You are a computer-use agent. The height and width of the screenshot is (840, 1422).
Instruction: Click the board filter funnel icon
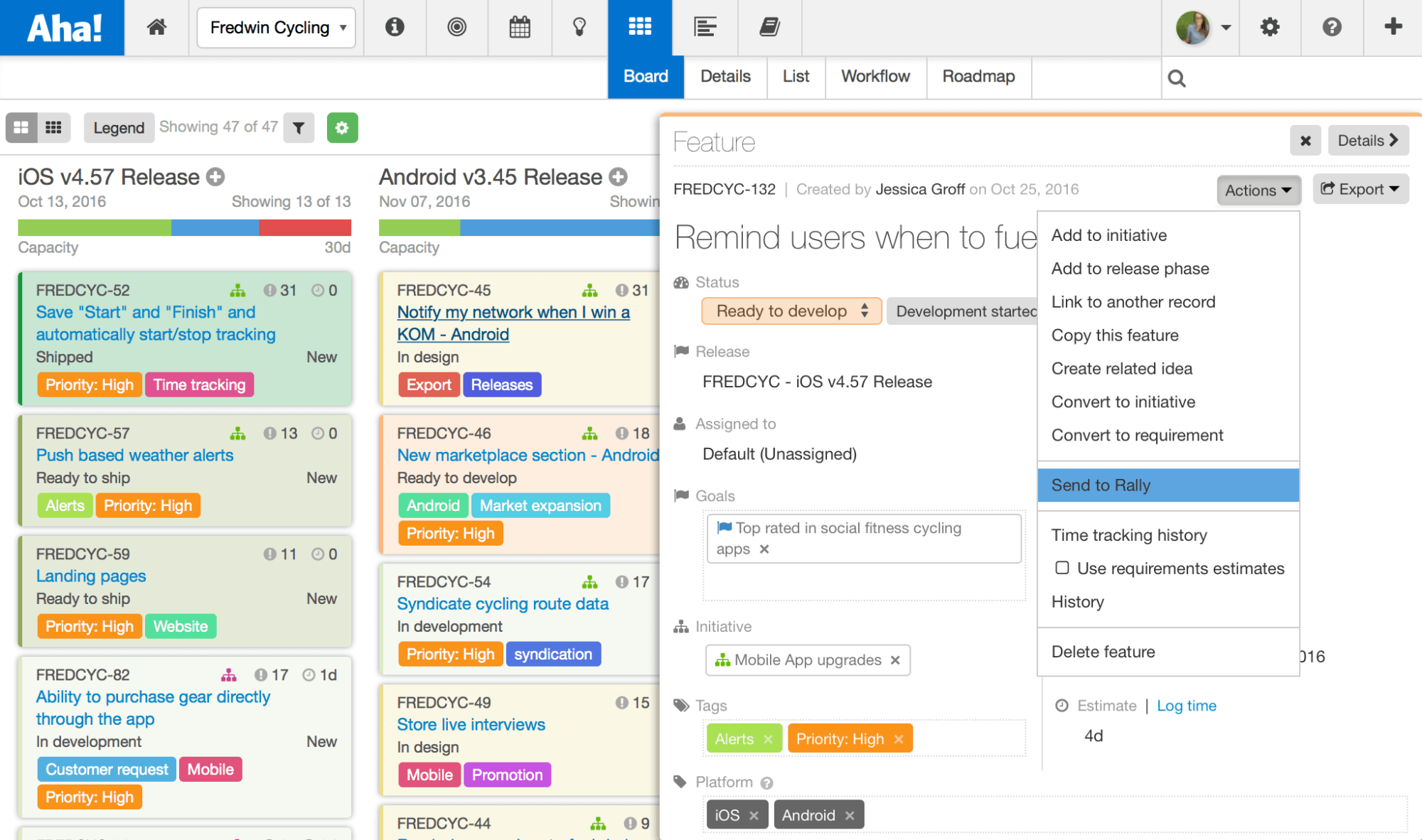[x=299, y=128]
